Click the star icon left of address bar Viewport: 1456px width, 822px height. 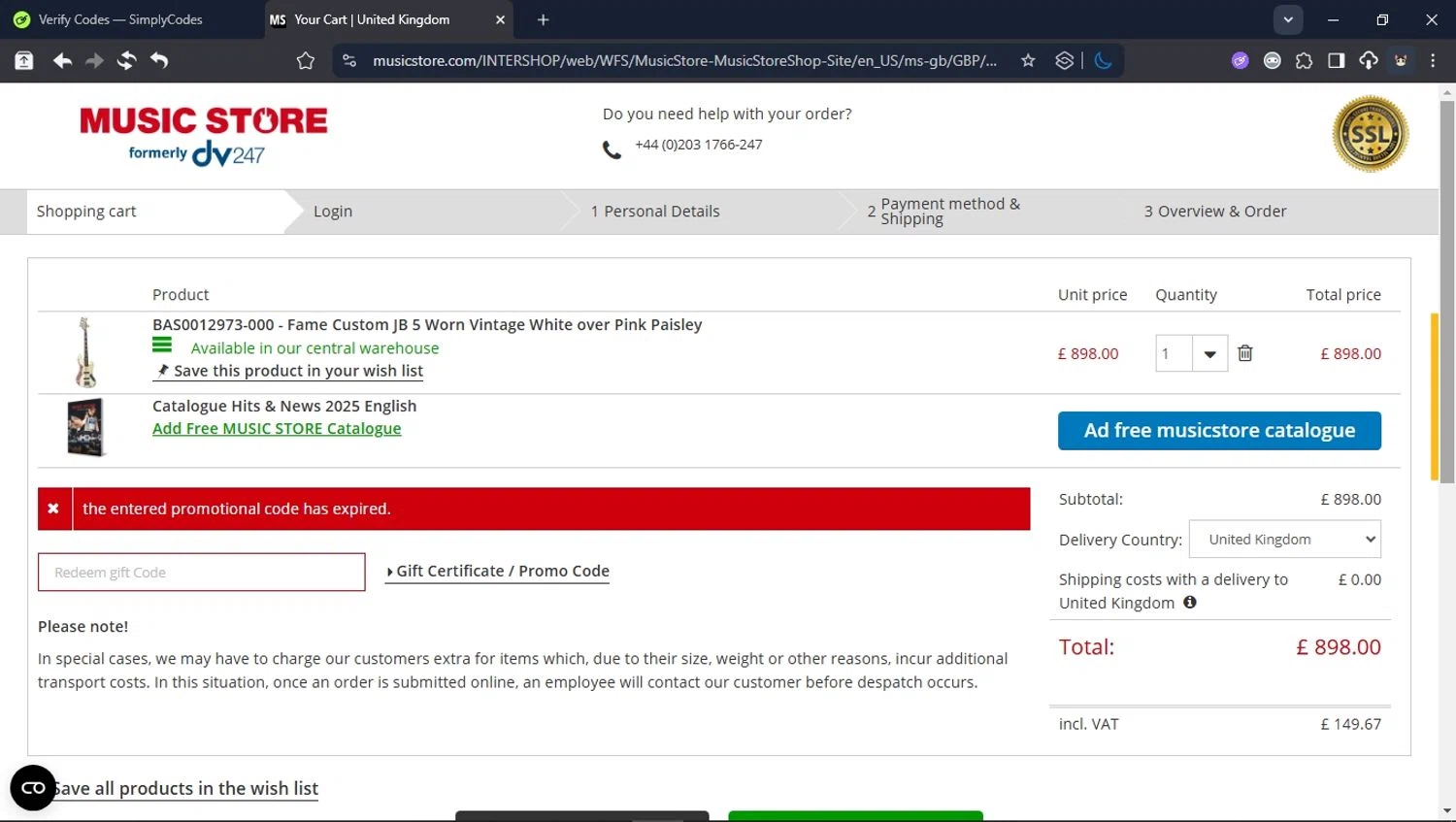[306, 60]
